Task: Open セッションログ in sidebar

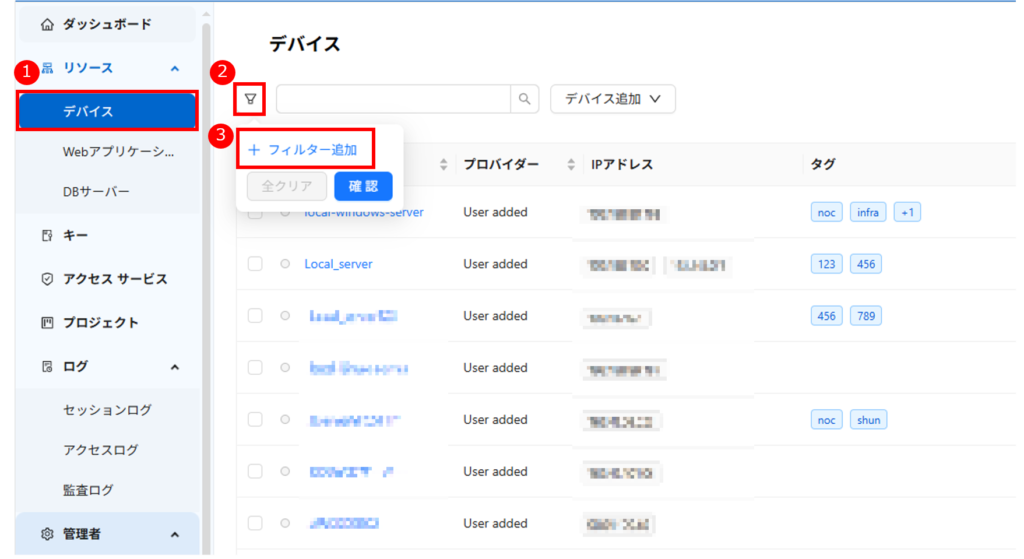Action: pyautogui.click(x=107, y=410)
